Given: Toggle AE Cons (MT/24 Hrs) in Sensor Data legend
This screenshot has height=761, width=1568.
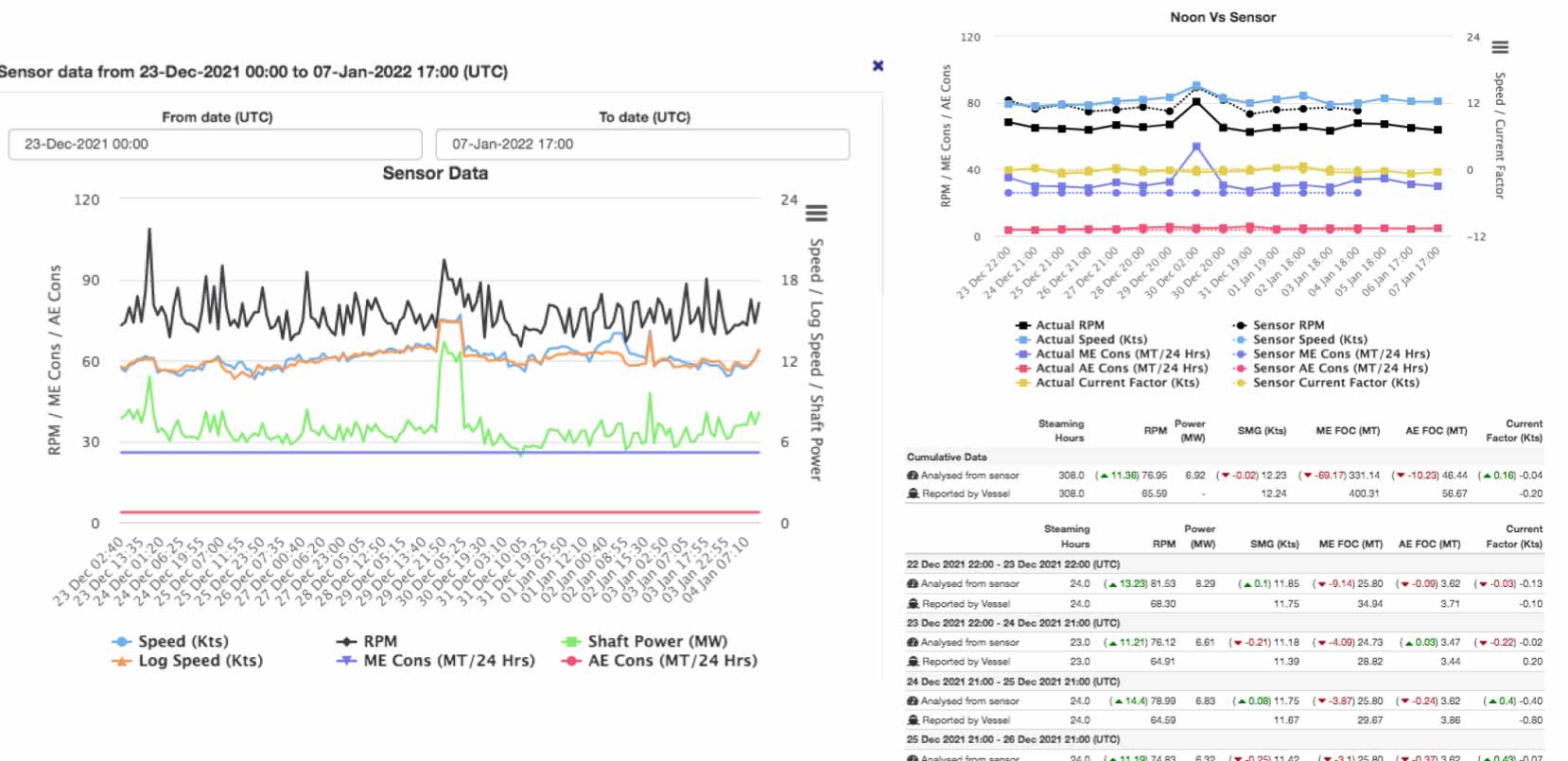Looking at the screenshot, I should [659, 661].
